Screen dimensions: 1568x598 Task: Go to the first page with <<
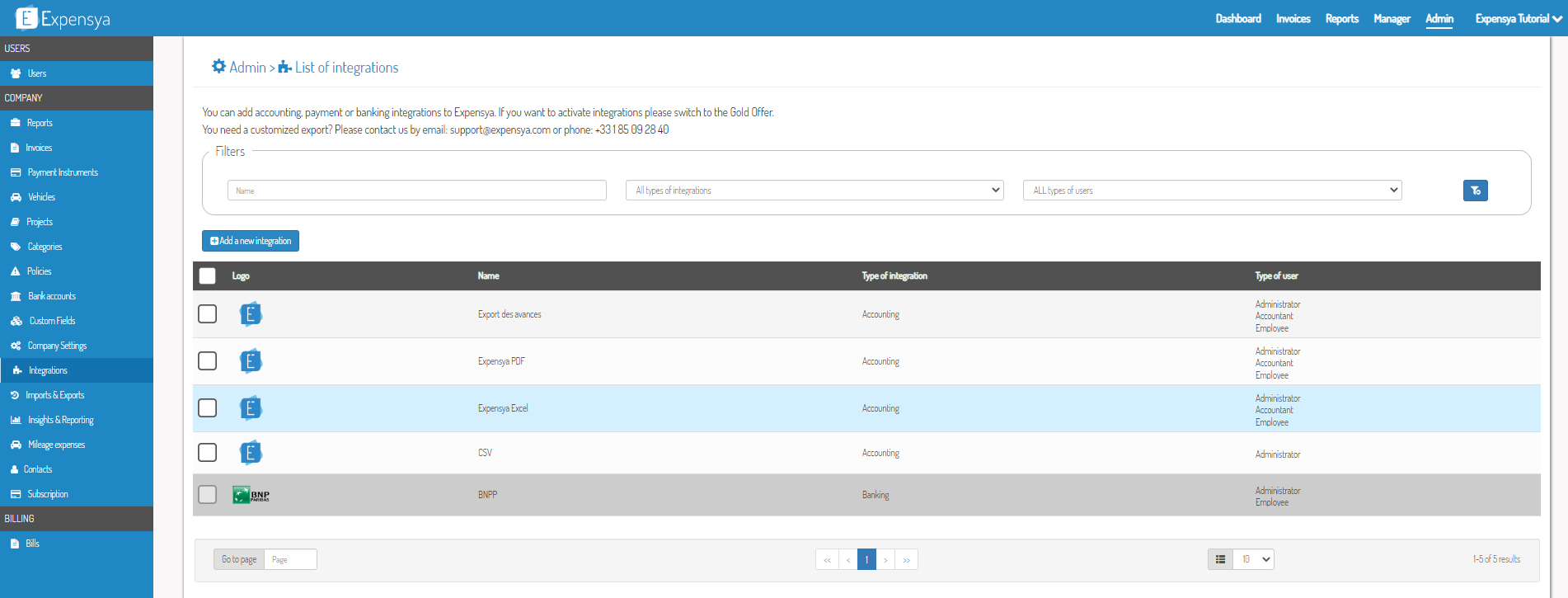pos(827,559)
